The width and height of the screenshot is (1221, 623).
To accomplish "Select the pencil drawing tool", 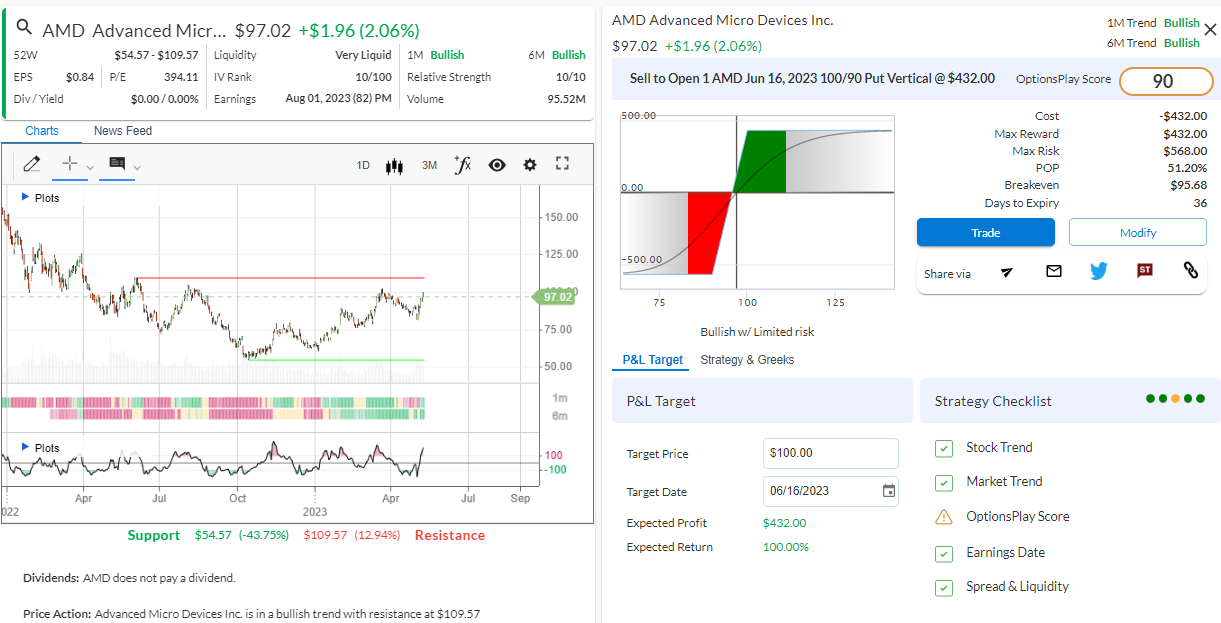I will point(31,164).
